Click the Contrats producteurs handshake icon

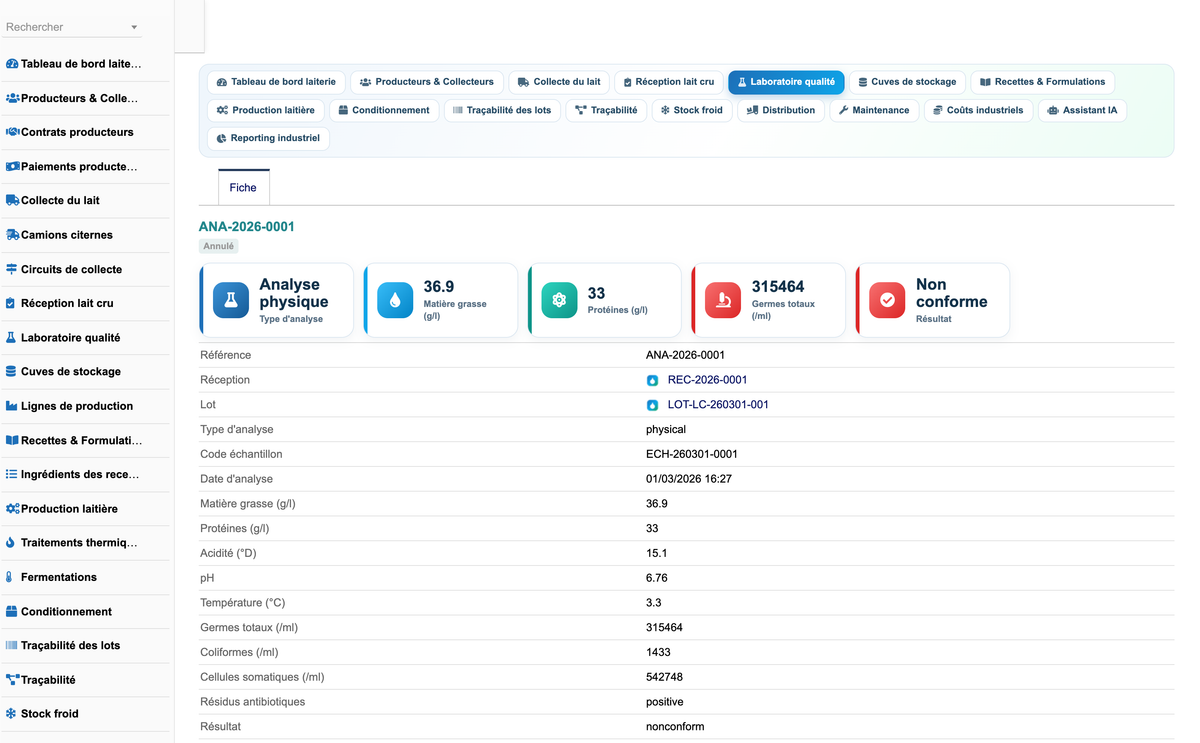pyautogui.click(x=12, y=132)
